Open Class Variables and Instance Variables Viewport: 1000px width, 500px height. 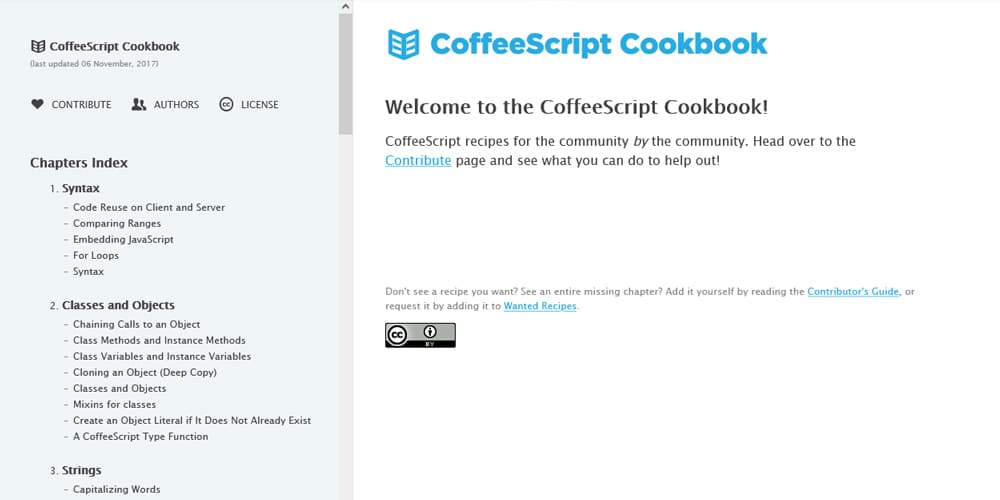162,356
